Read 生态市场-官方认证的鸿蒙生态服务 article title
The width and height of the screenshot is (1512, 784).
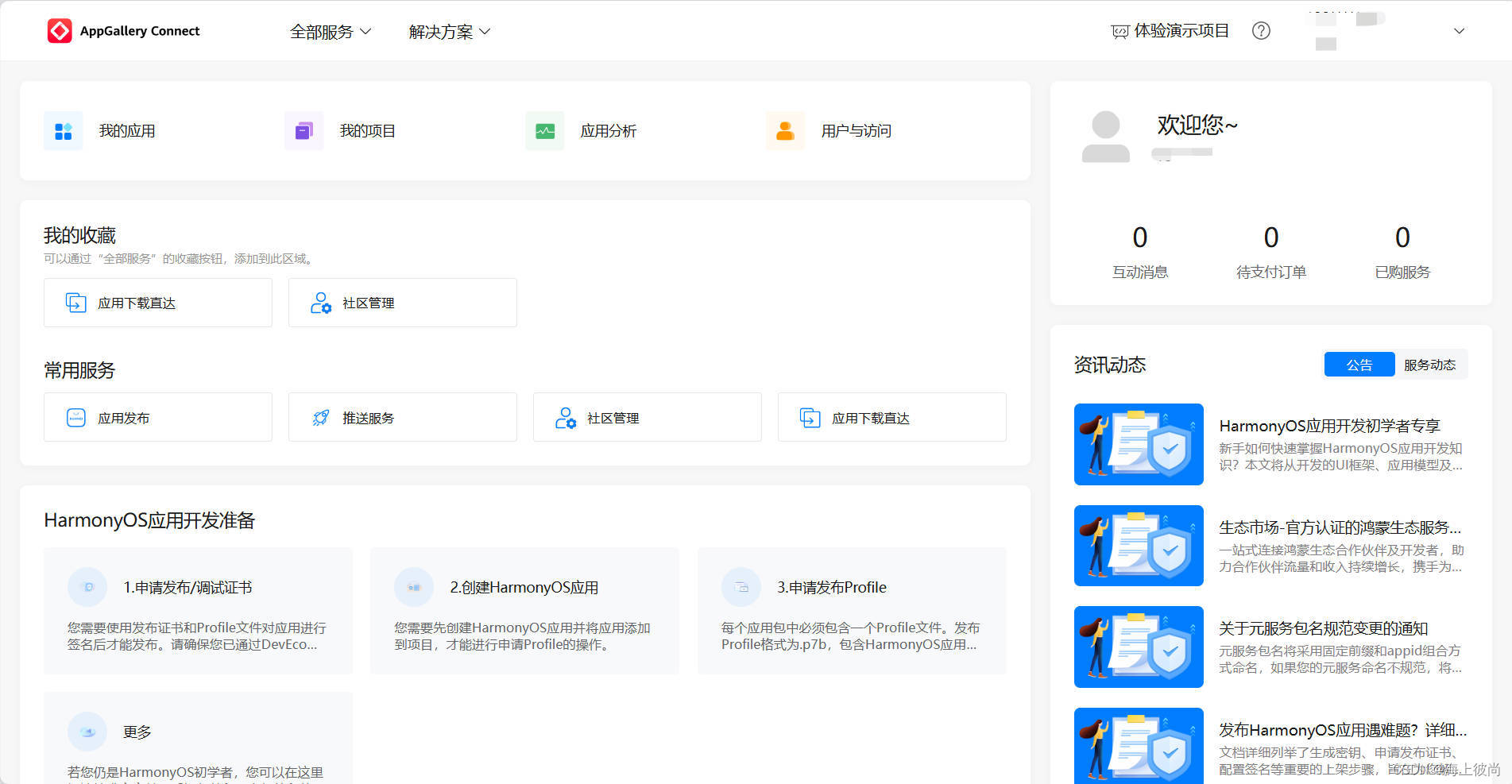(x=1340, y=527)
